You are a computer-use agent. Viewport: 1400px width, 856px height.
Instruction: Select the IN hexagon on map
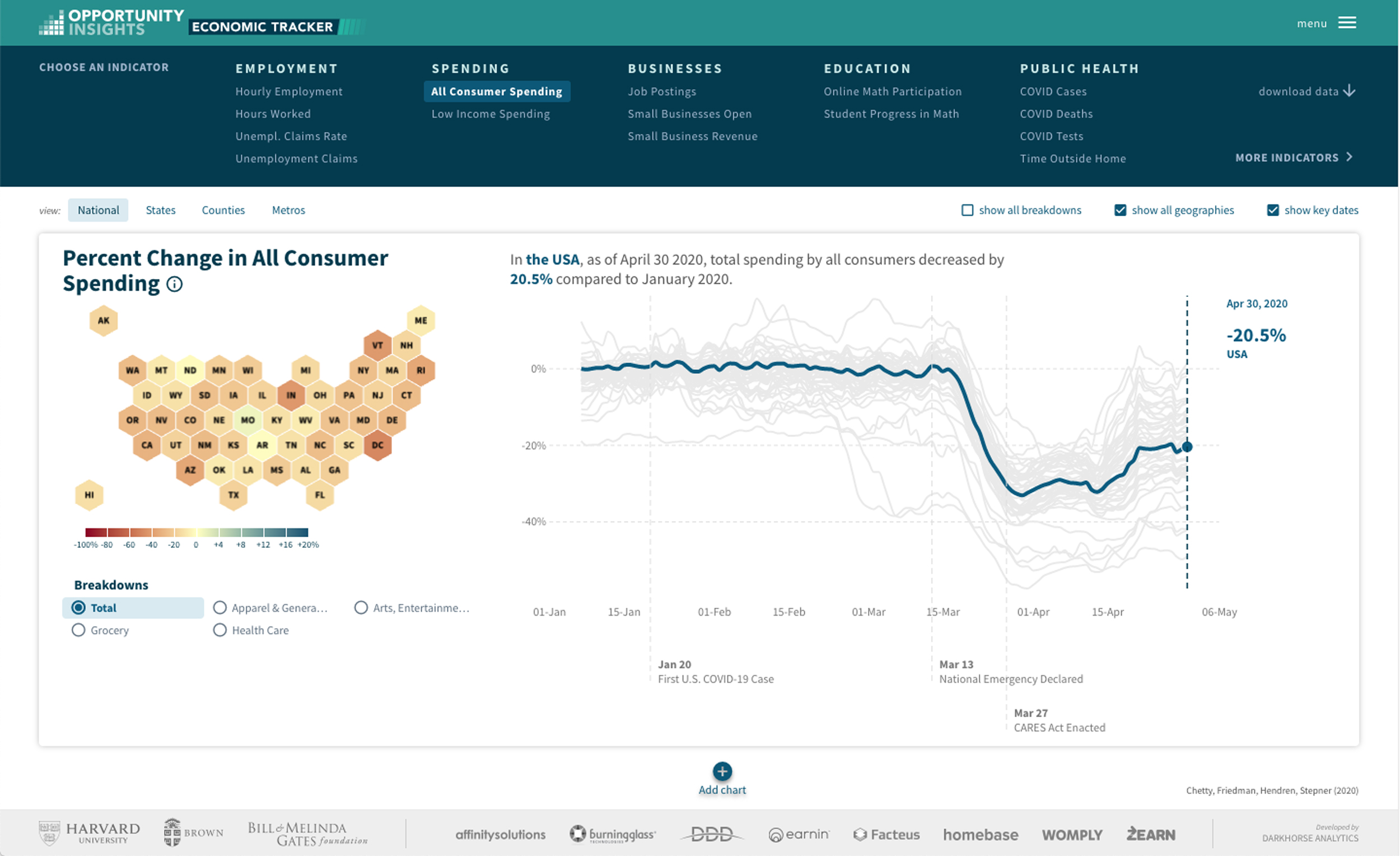(x=291, y=395)
